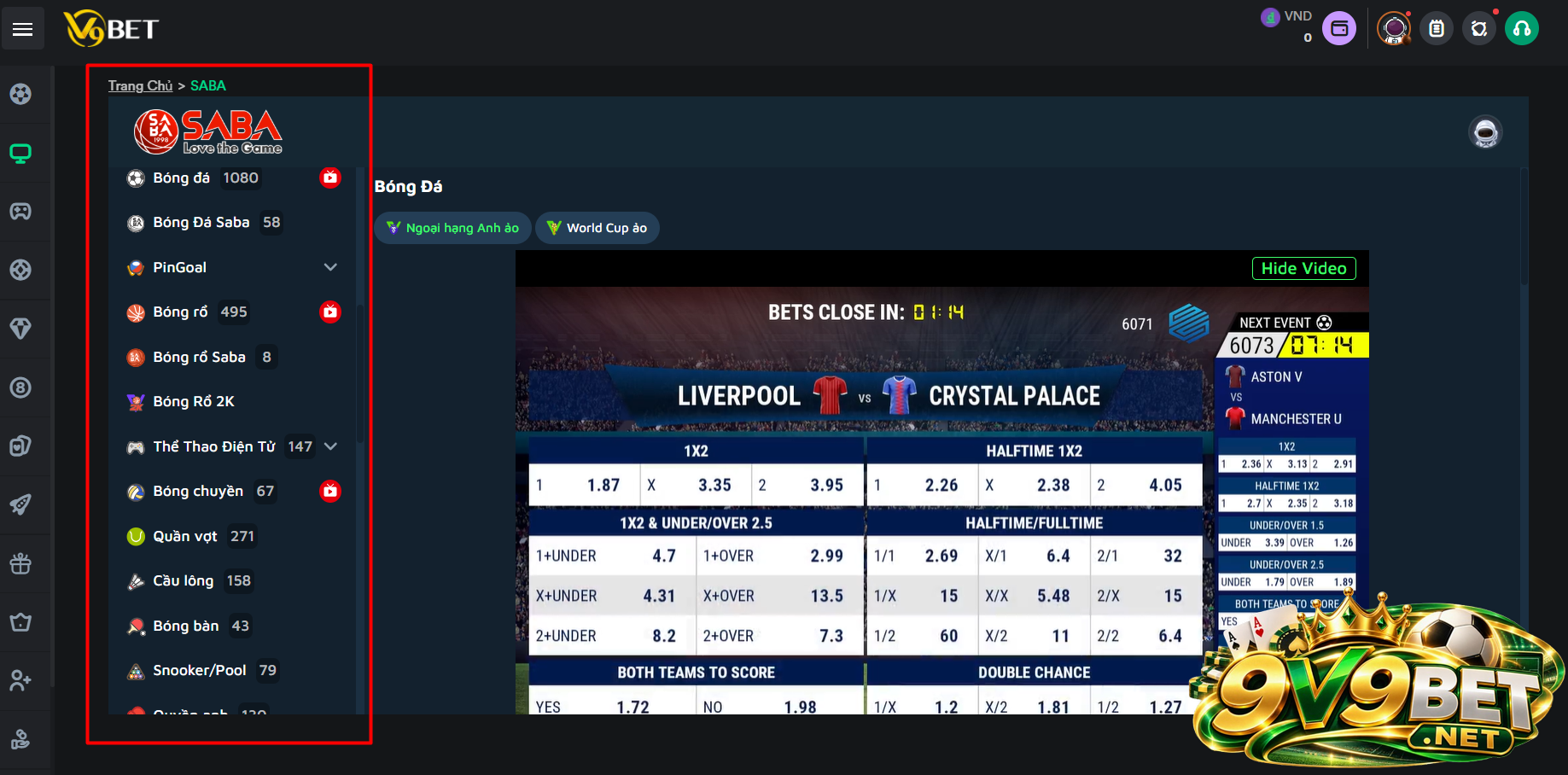The image size is (1568, 775).
Task: Open the diamond sidebar icon
Action: [x=20, y=329]
